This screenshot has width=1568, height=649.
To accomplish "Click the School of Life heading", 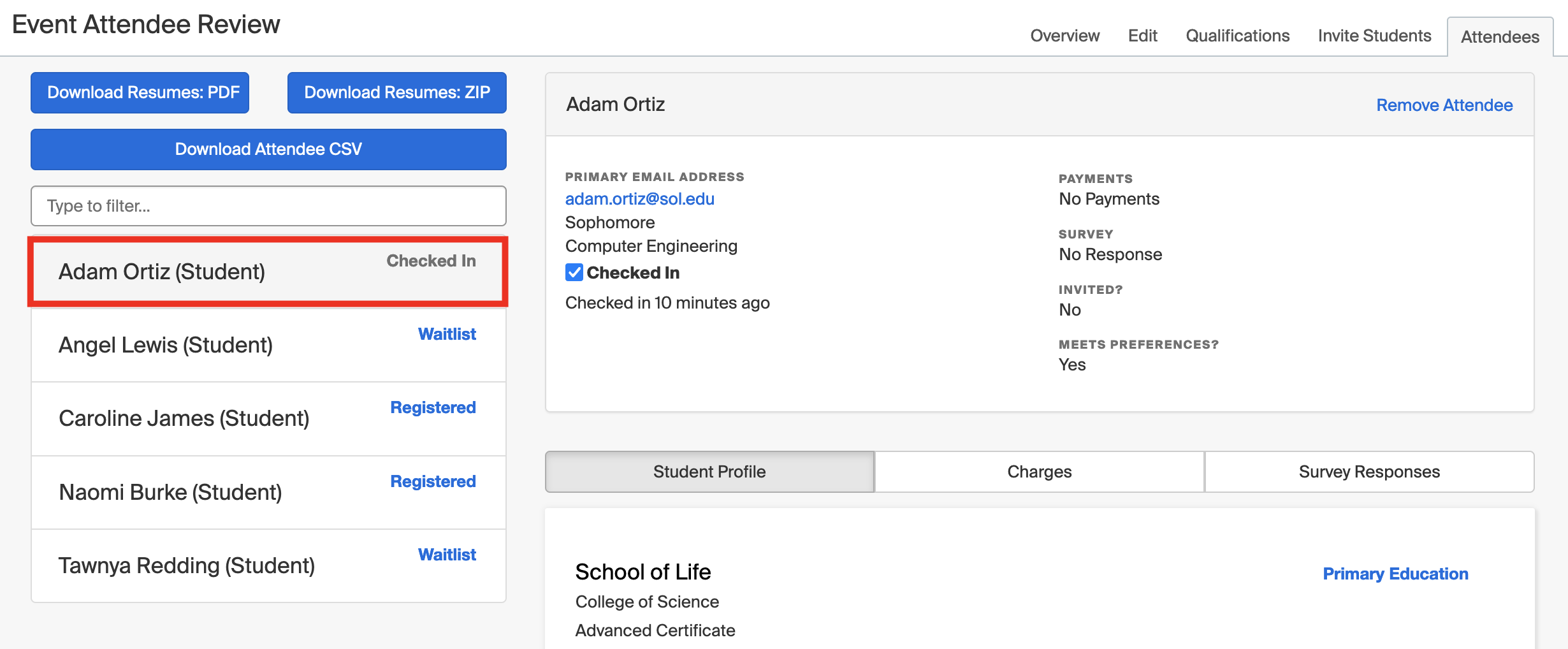I will (642, 572).
